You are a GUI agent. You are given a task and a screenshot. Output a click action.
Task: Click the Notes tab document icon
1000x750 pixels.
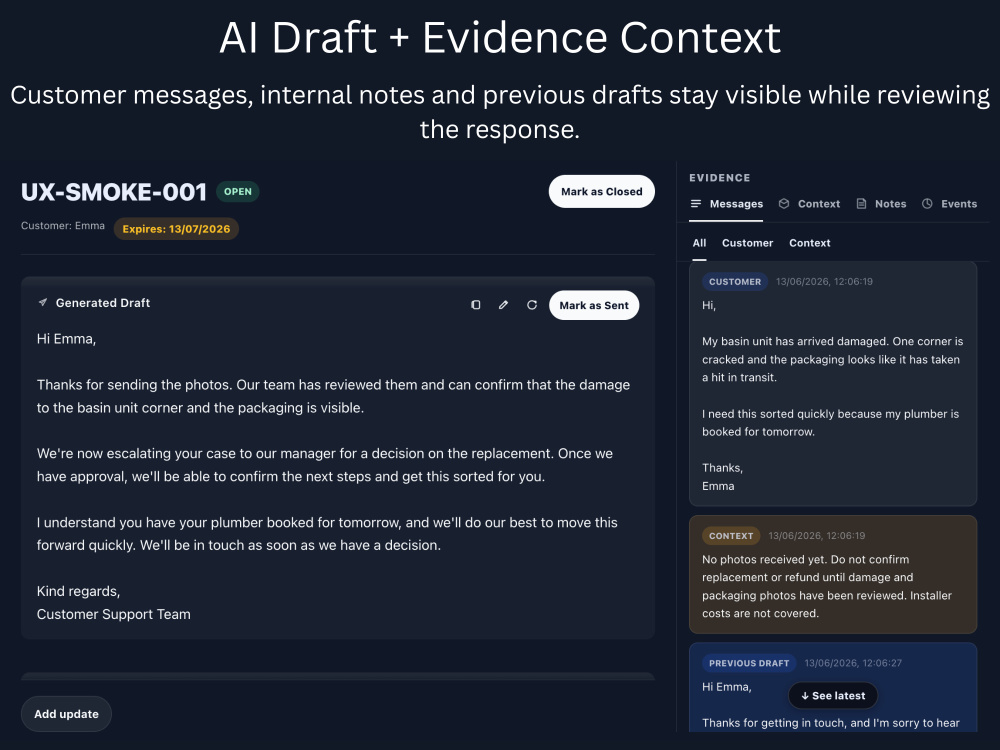861,203
